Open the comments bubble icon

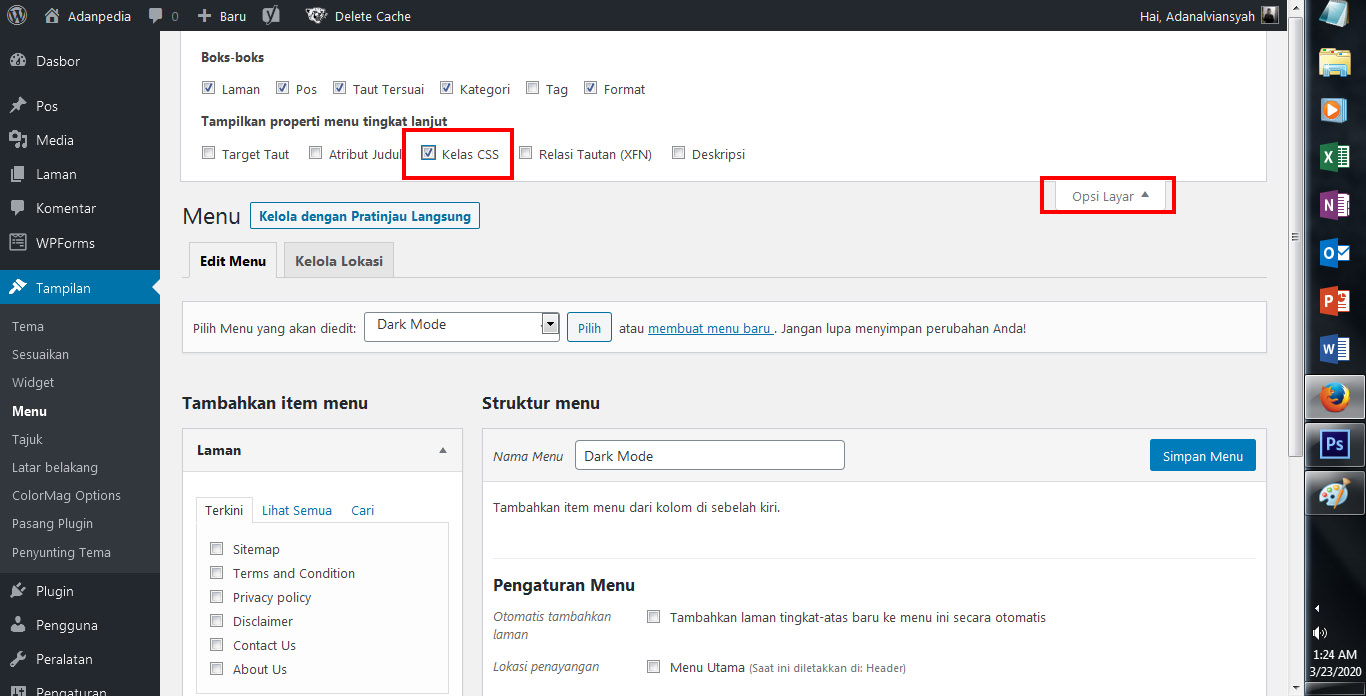tap(156, 16)
